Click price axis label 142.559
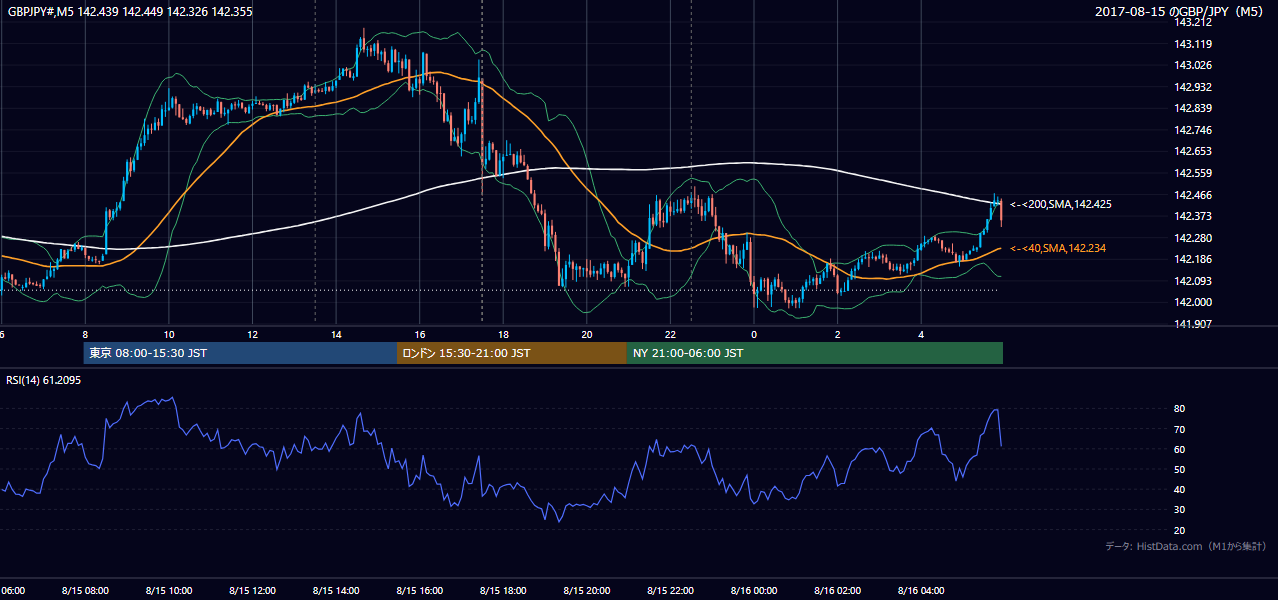 (1193, 173)
